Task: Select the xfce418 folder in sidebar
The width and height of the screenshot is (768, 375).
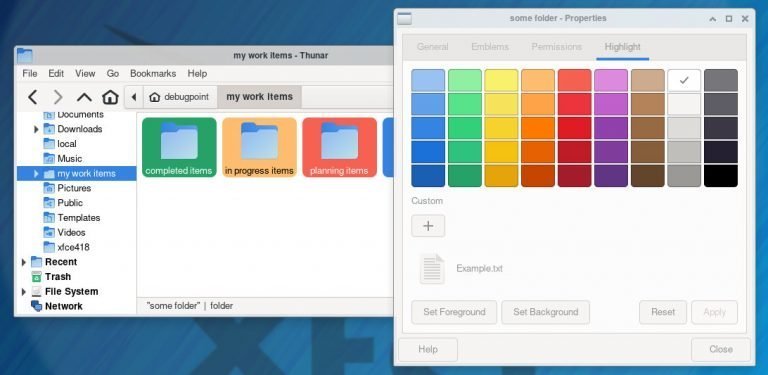Action: pos(67,247)
